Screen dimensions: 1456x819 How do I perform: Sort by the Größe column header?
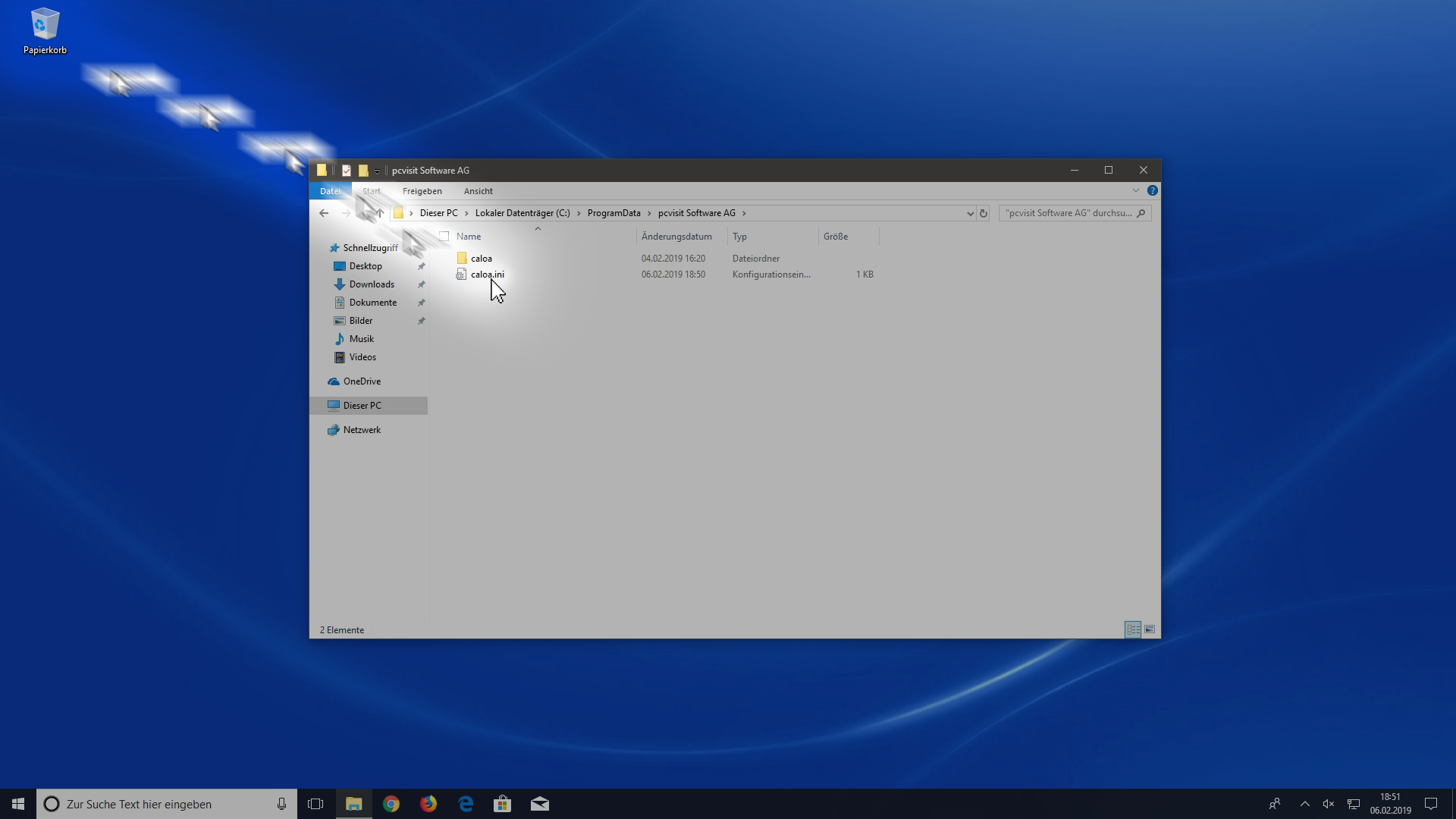click(x=836, y=237)
